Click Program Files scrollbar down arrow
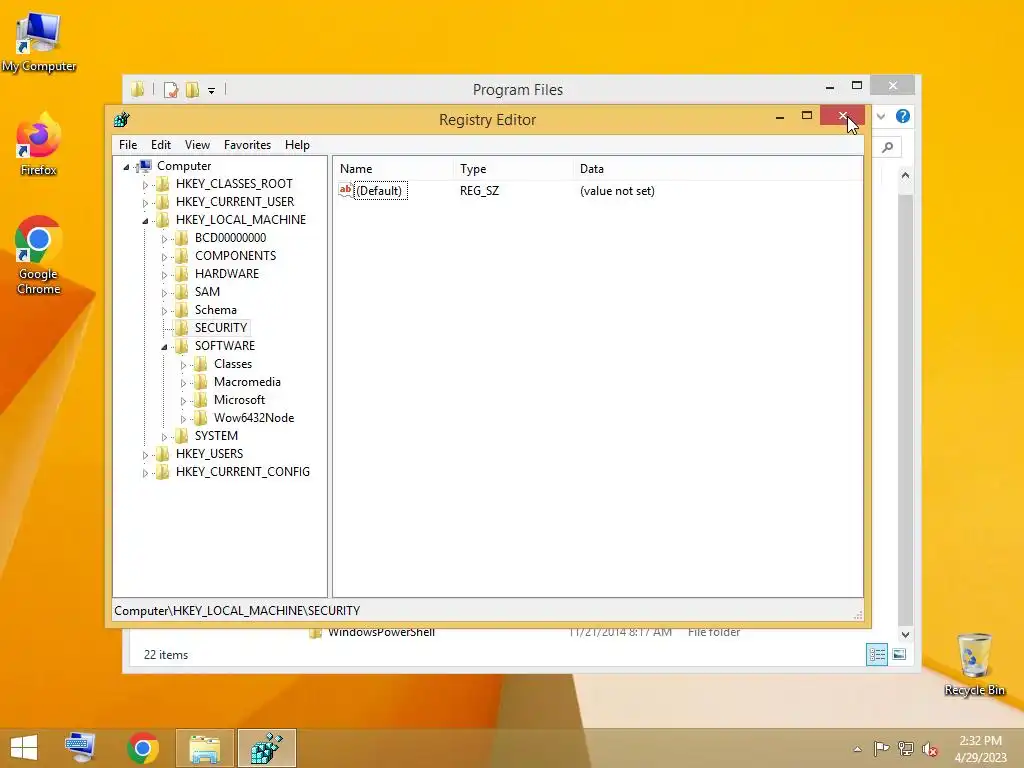Image resolution: width=1024 pixels, height=768 pixels. pos(905,634)
